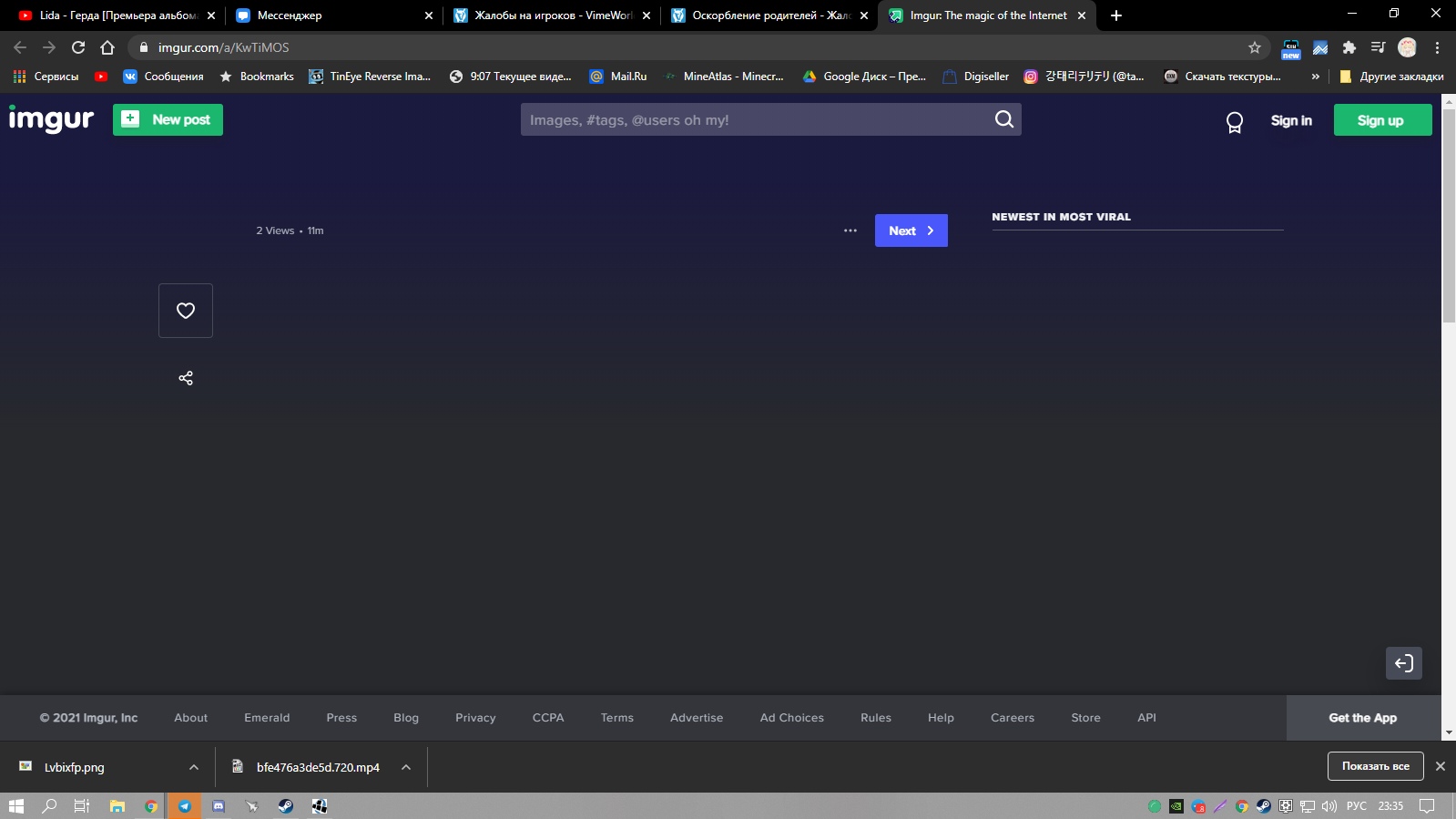Click the share icon below the heart
Image resolution: width=1456 pixels, height=819 pixels.
pos(186,378)
